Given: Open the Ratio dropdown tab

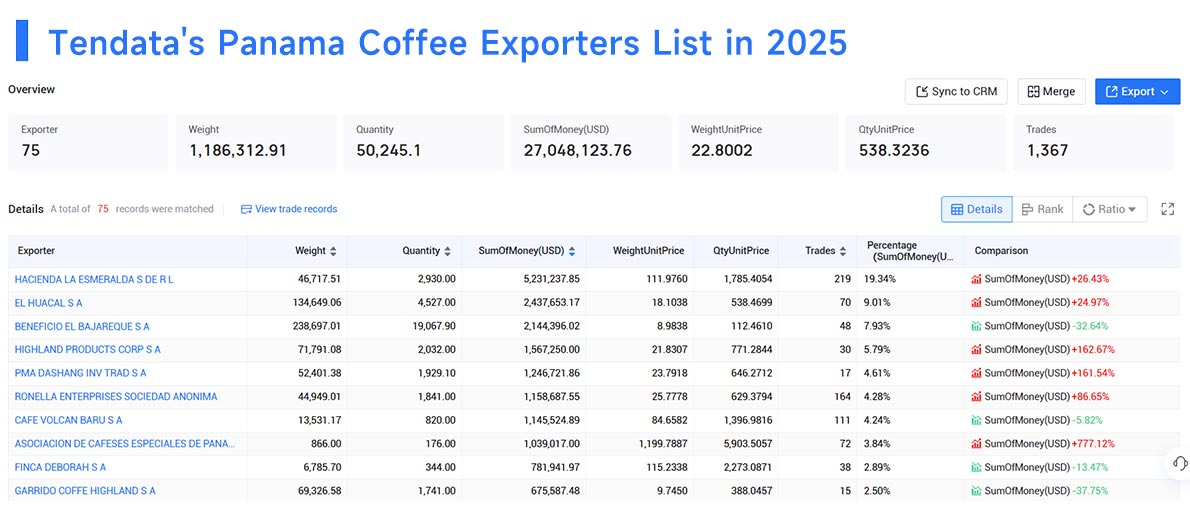Looking at the screenshot, I should pos(1109,209).
